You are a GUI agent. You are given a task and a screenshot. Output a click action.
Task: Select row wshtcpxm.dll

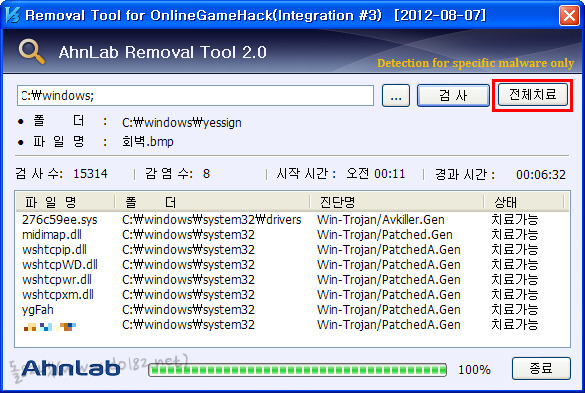pos(292,294)
